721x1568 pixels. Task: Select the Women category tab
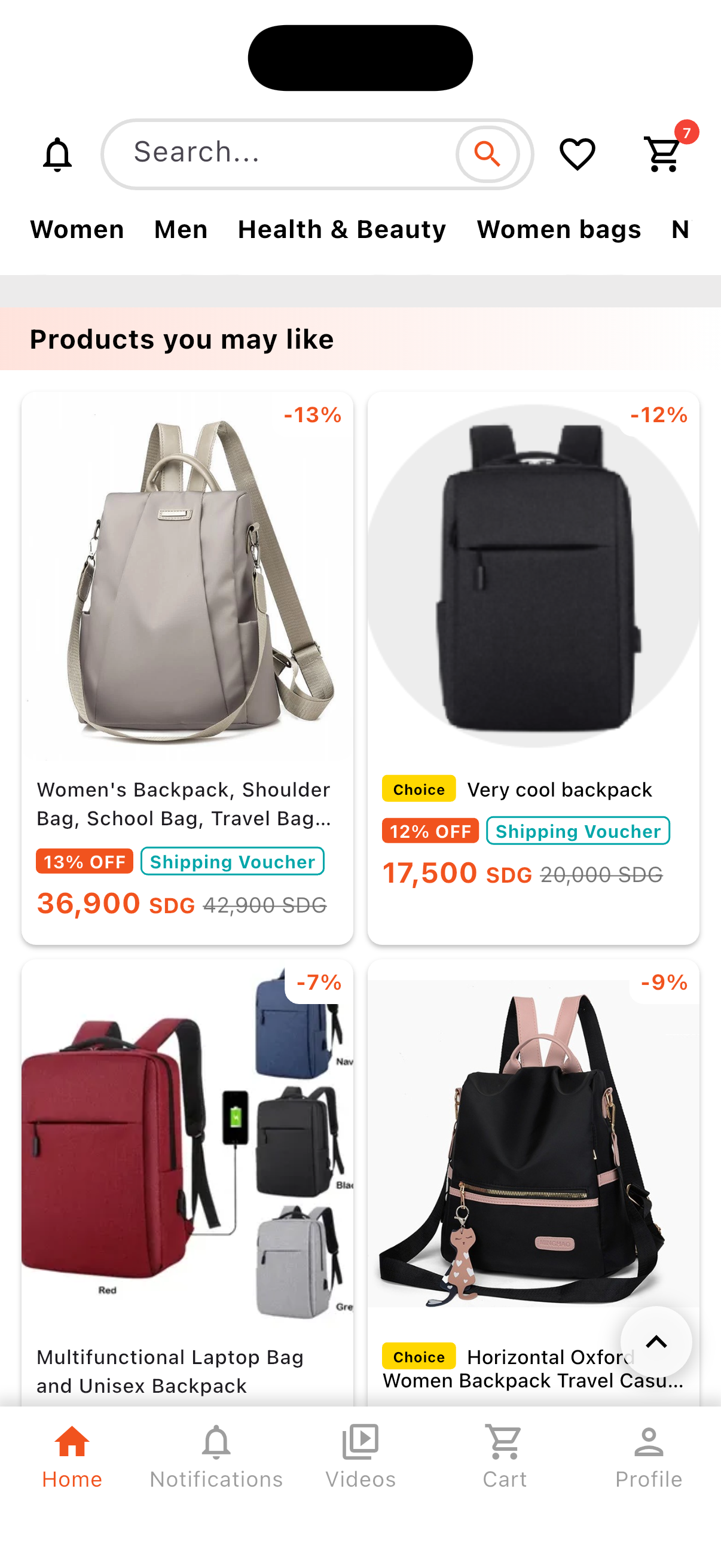click(x=77, y=230)
